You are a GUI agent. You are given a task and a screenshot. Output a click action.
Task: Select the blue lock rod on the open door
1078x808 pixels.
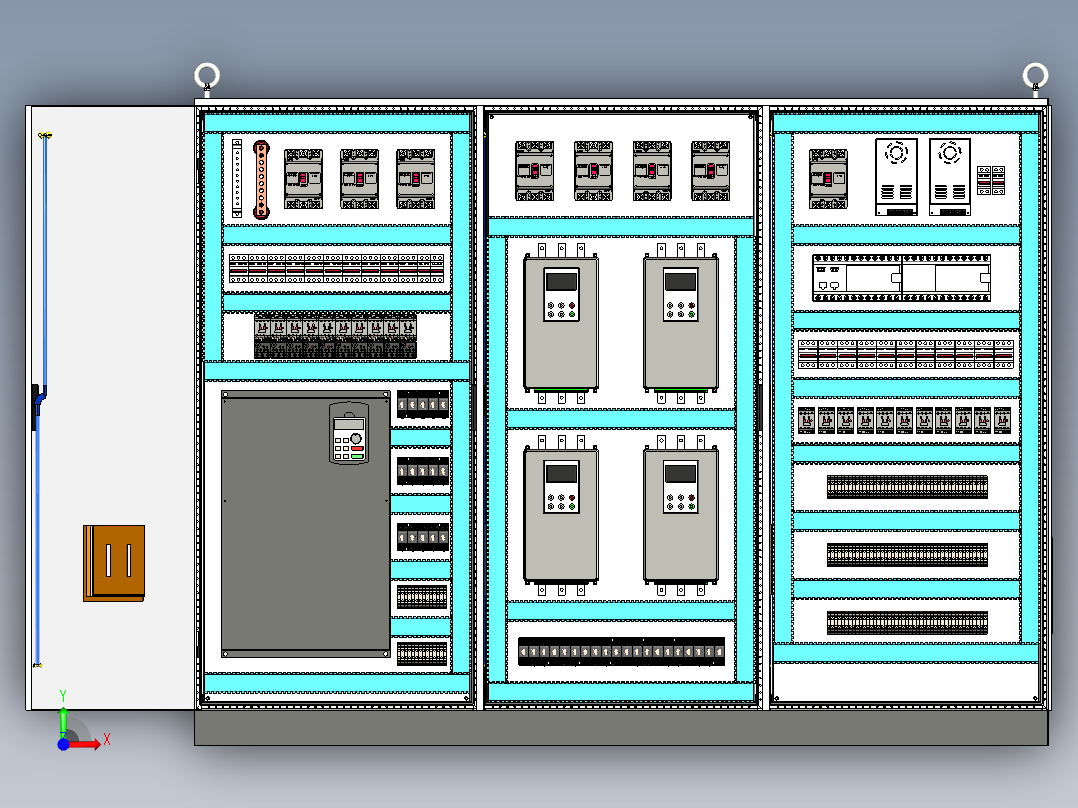pos(41,400)
